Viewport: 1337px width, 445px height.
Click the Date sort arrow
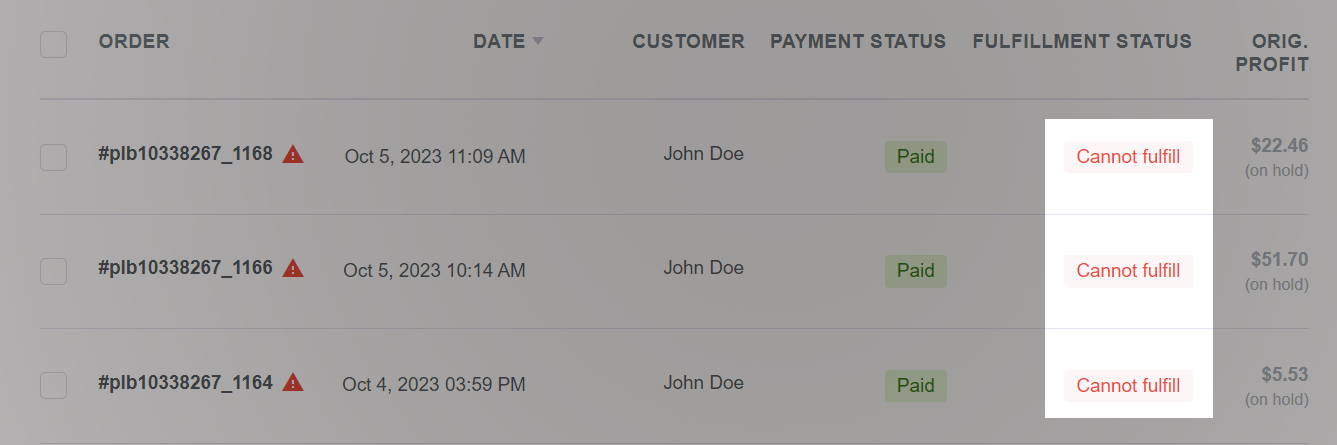point(538,42)
